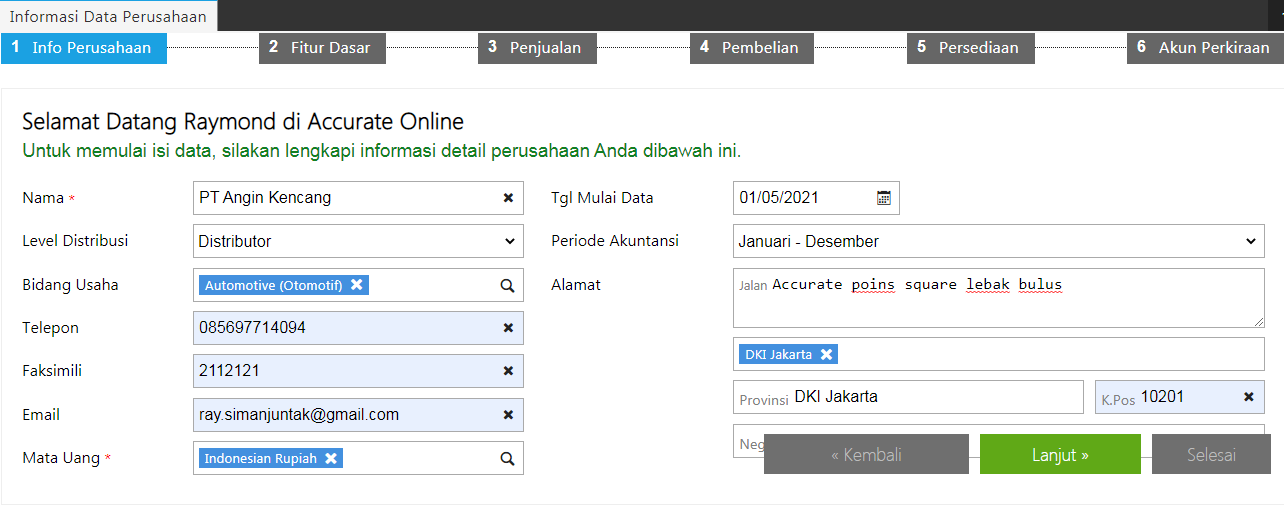Remove the Indonesian Rupiah tag
Viewport: 1284px width, 513px height.
330,458
